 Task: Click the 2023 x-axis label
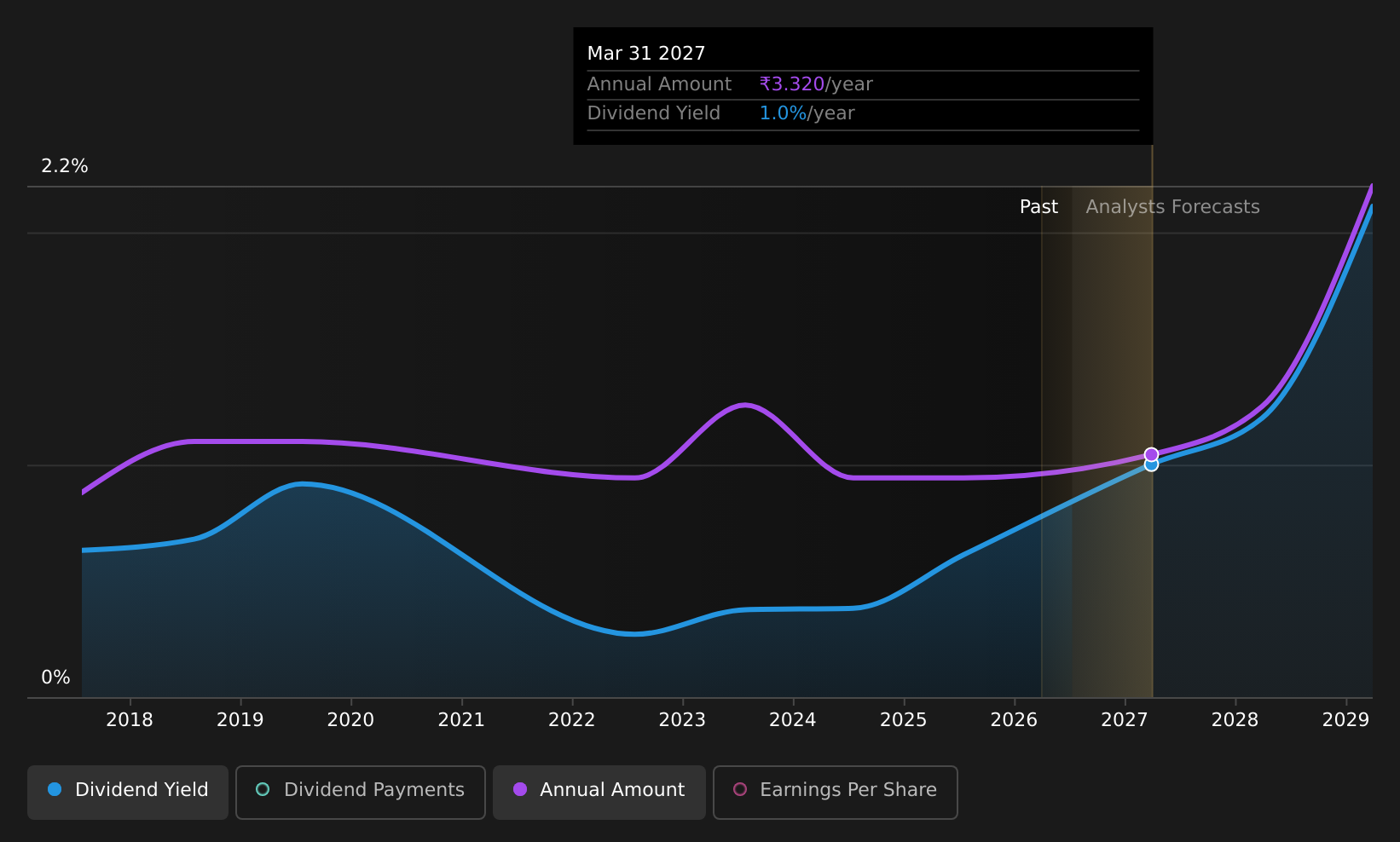pyautogui.click(x=682, y=720)
